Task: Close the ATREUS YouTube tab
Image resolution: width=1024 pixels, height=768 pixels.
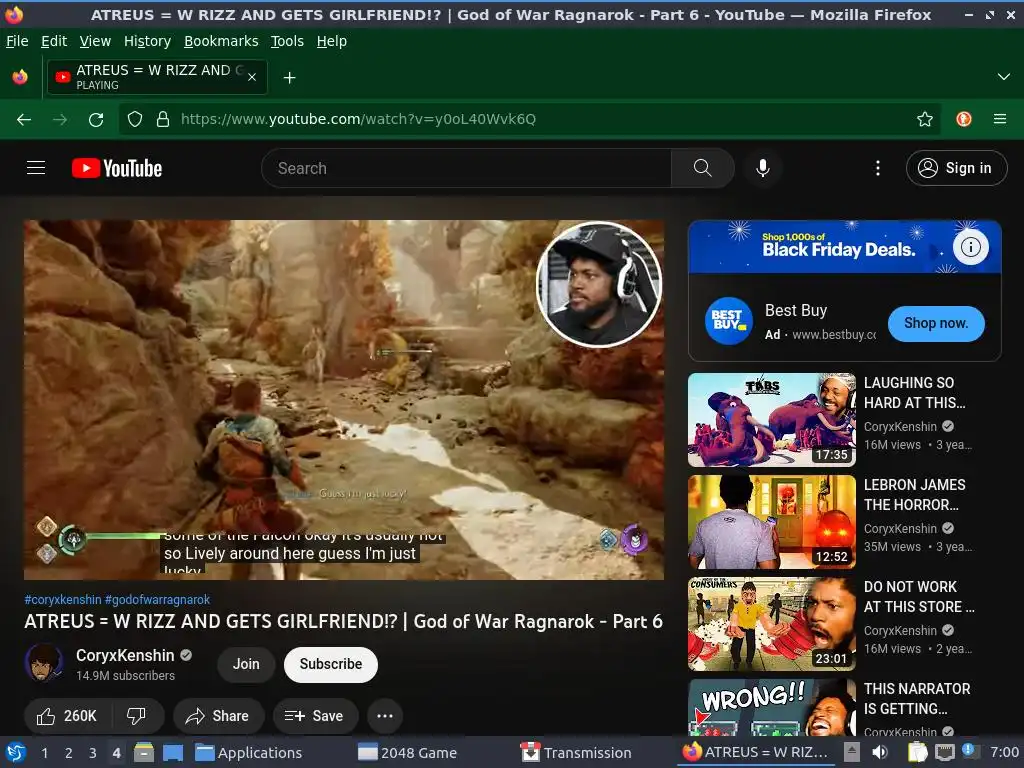Action: click(252, 77)
